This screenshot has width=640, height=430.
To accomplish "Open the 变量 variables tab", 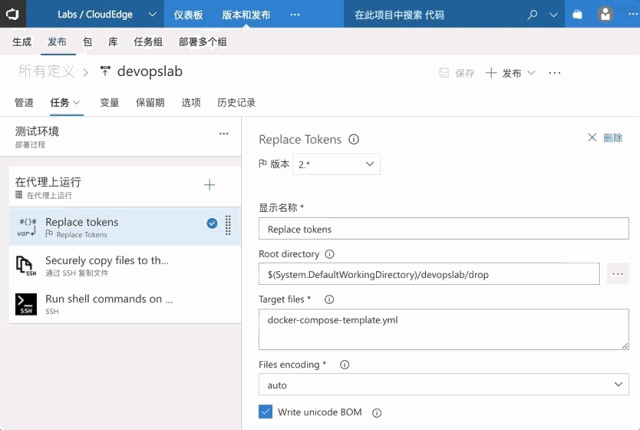I will coord(109,103).
